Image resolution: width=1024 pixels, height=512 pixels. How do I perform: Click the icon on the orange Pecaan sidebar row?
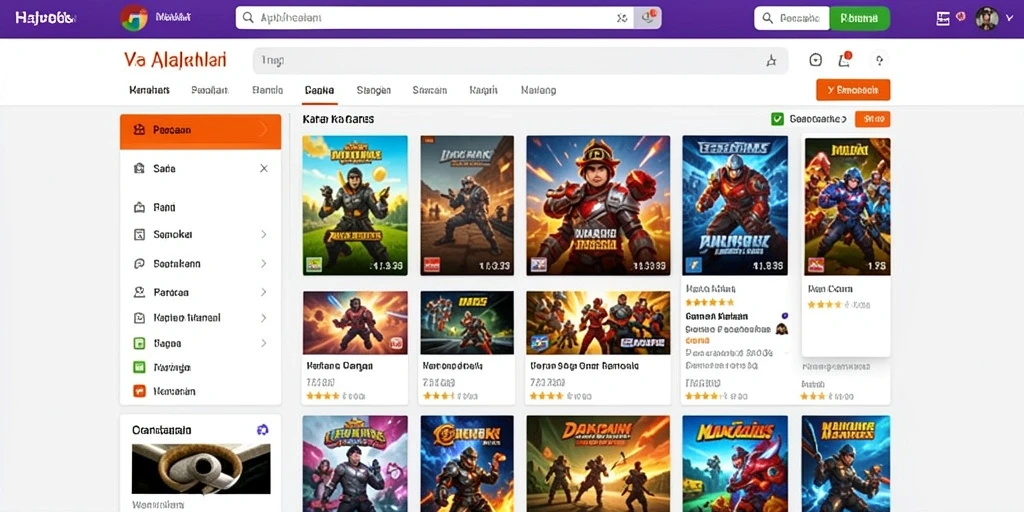click(x=138, y=130)
